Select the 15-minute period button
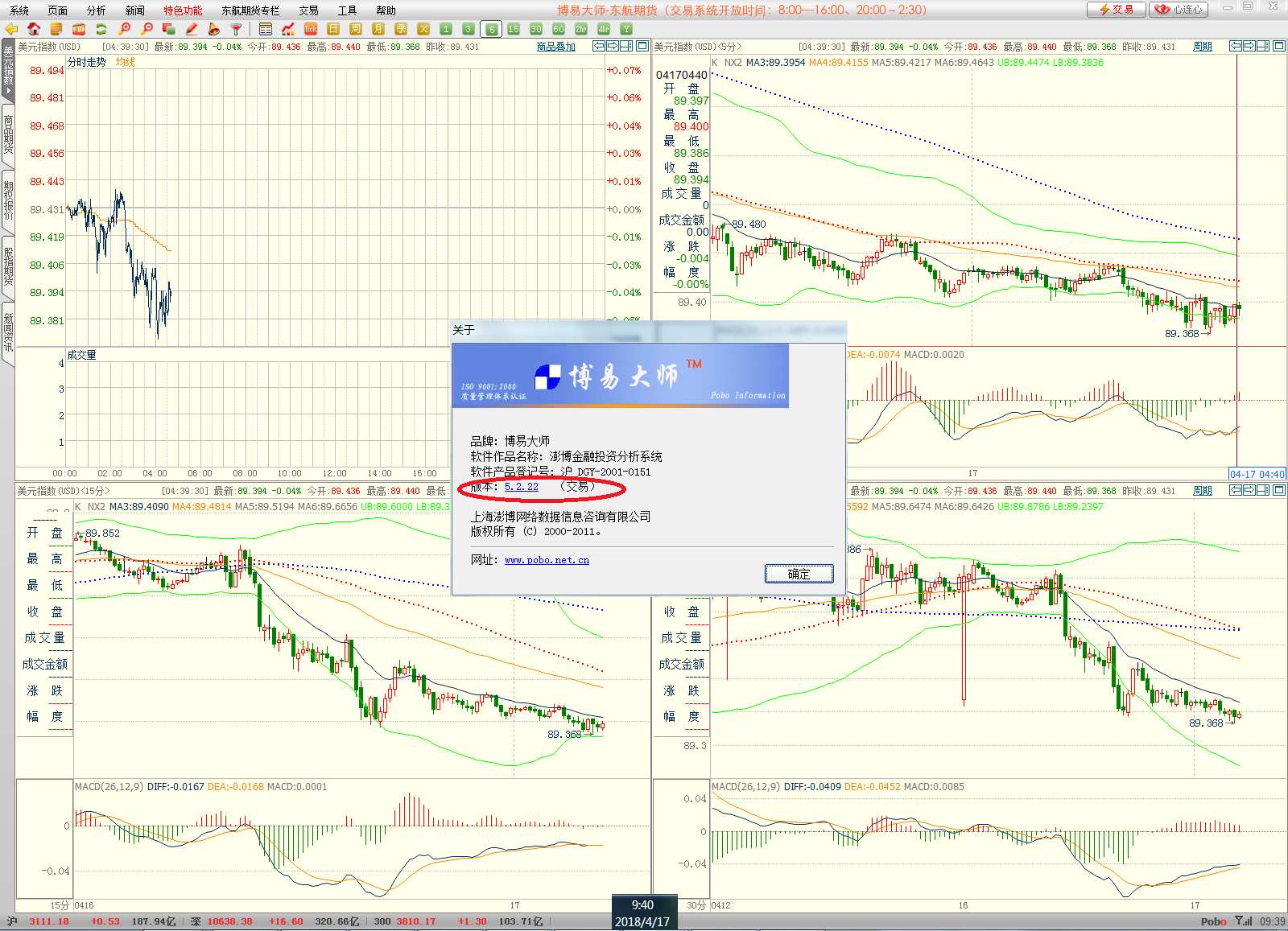This screenshot has width=1288, height=931. [x=514, y=29]
